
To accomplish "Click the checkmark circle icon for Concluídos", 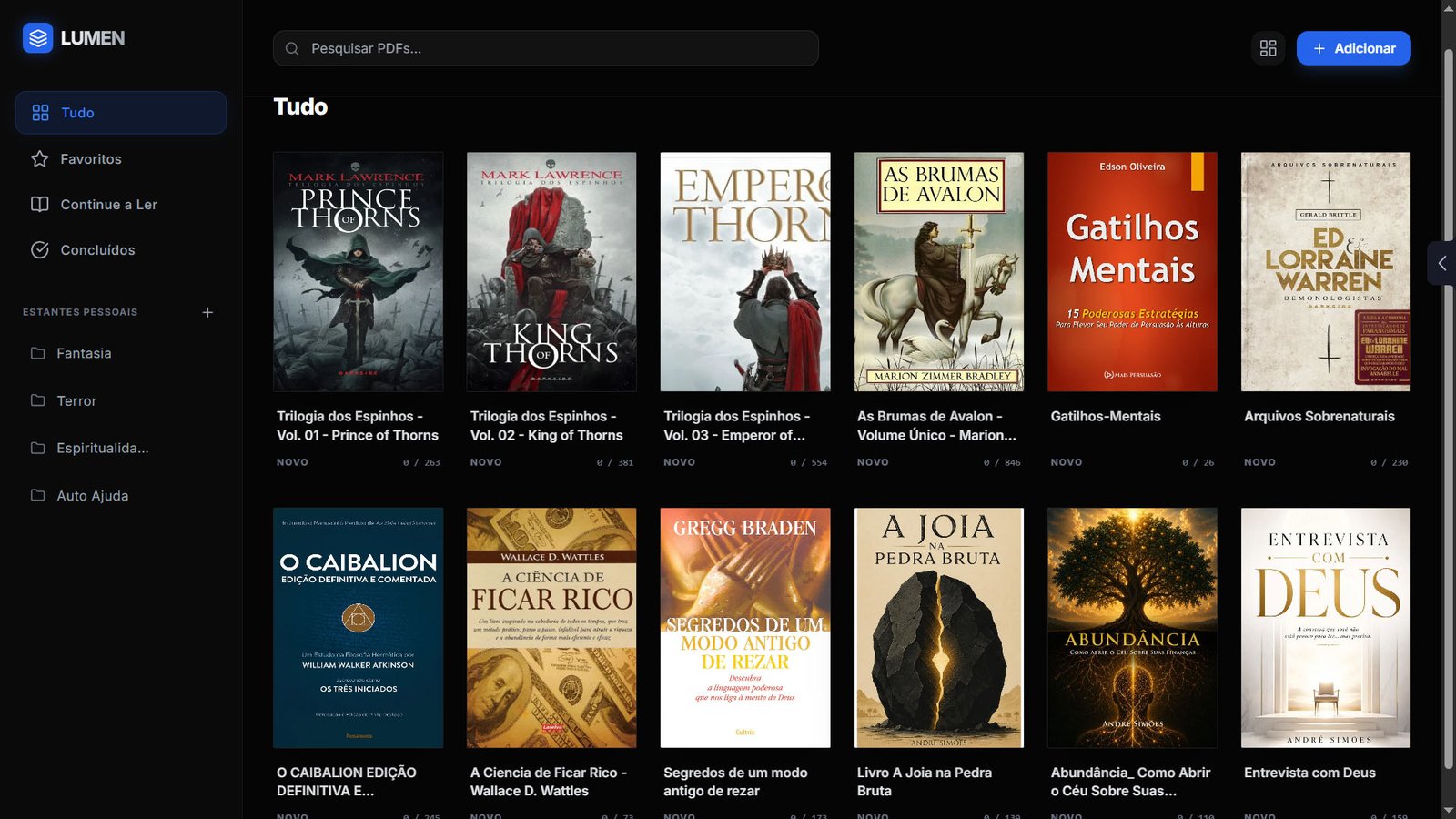I will [x=40, y=250].
